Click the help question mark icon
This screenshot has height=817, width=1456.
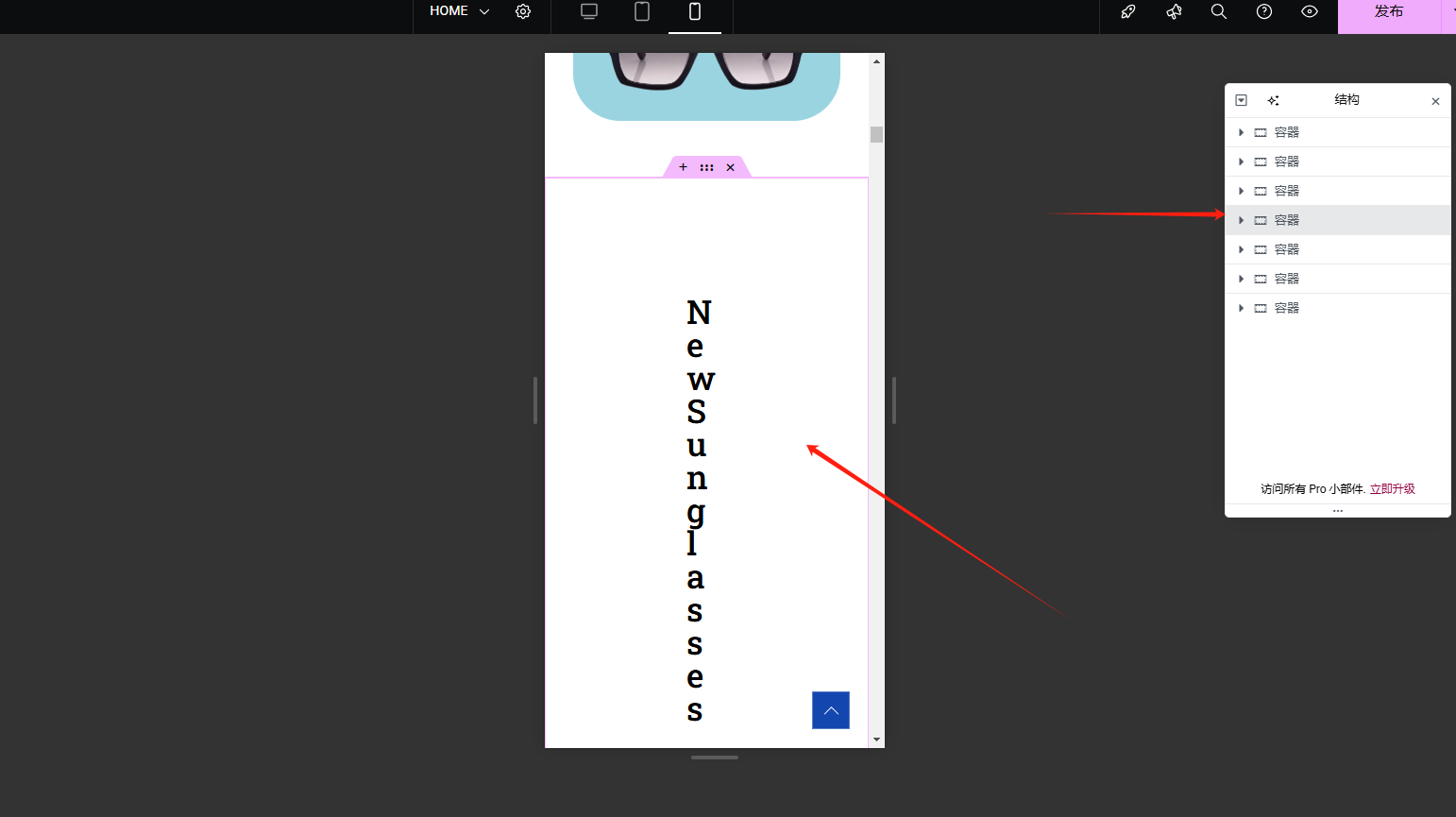click(x=1264, y=11)
